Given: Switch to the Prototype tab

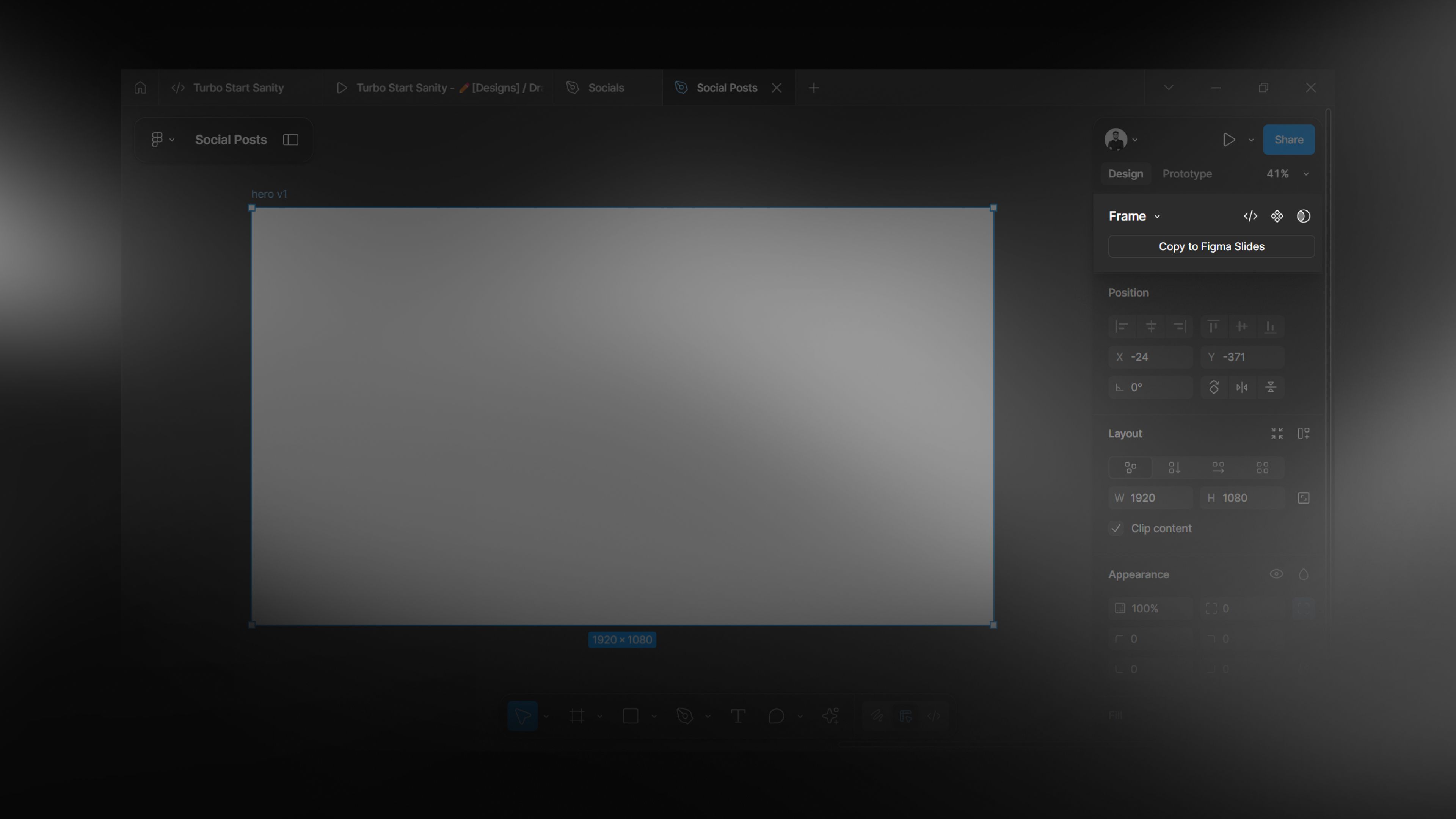Looking at the screenshot, I should [1187, 174].
